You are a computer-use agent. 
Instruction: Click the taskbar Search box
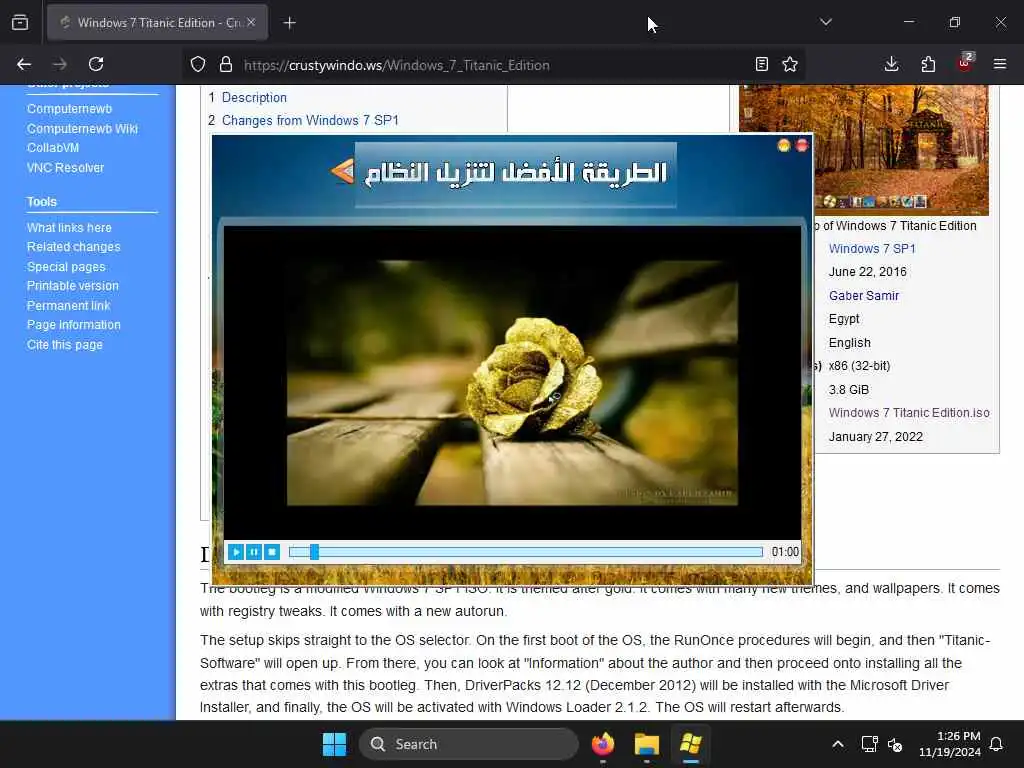(468, 744)
